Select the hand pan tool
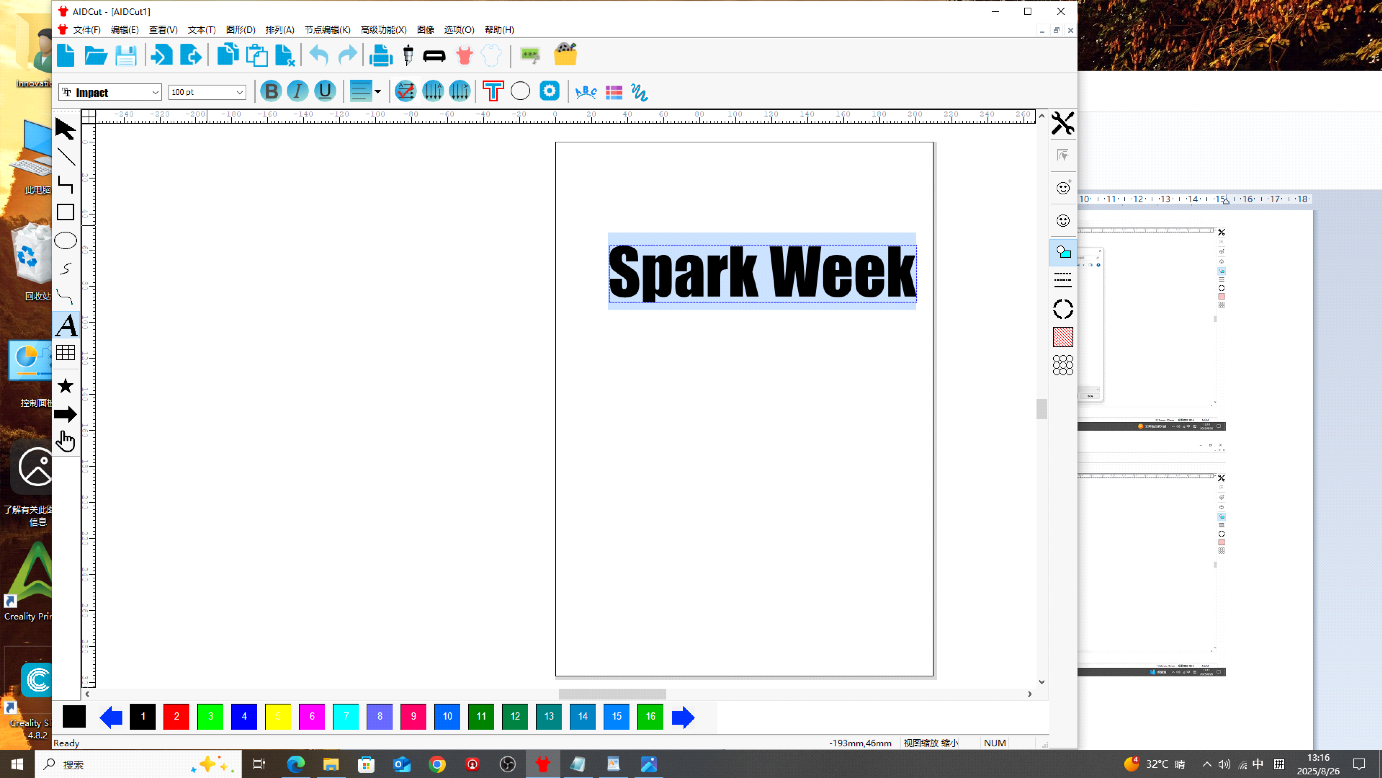1382x778 pixels. tap(66, 440)
